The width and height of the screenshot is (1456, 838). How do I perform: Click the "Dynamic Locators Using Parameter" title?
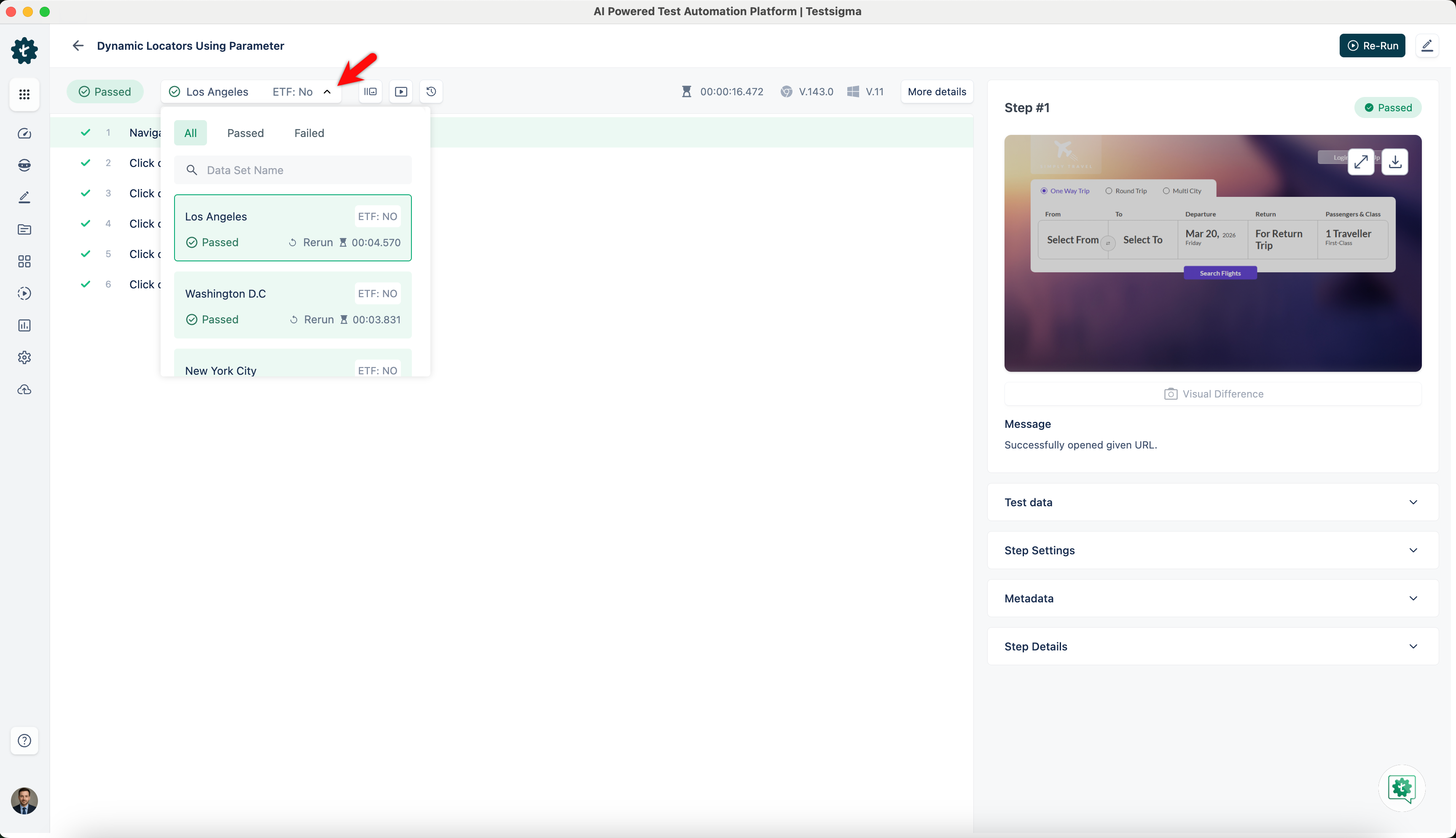191,46
